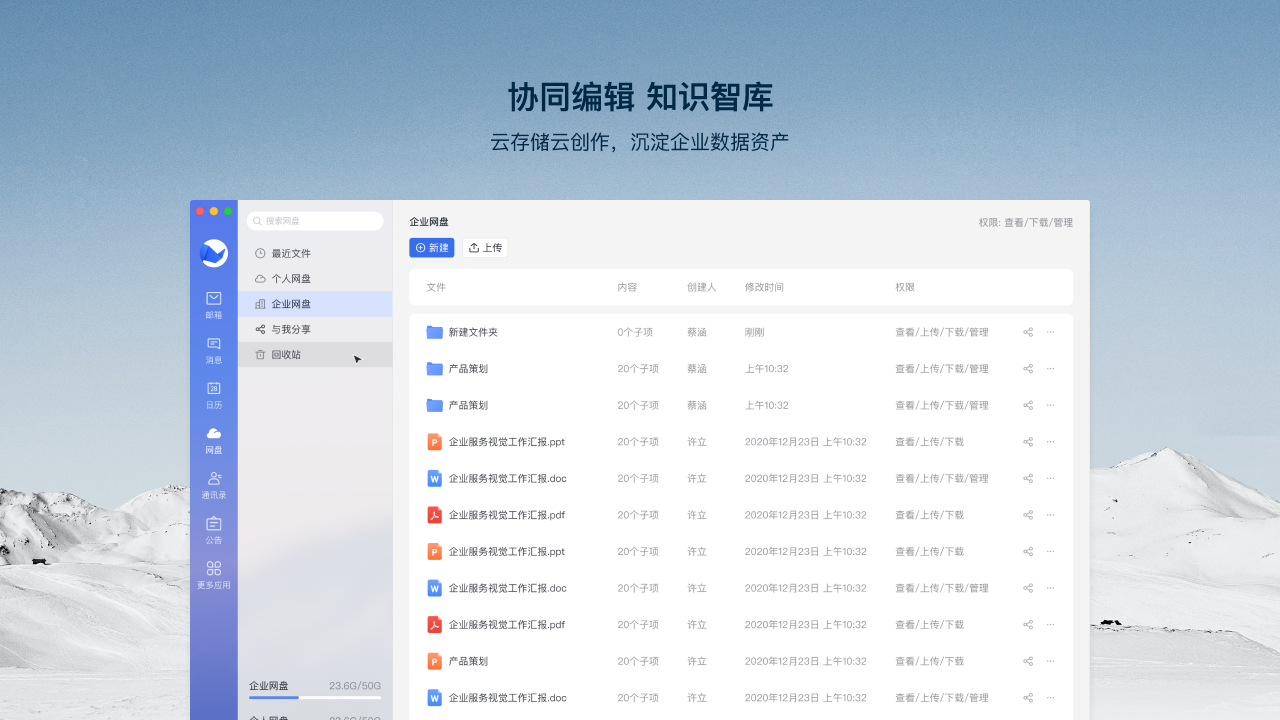
Task: Open the 邮箱 mail icon in sidebar
Action: (x=214, y=298)
